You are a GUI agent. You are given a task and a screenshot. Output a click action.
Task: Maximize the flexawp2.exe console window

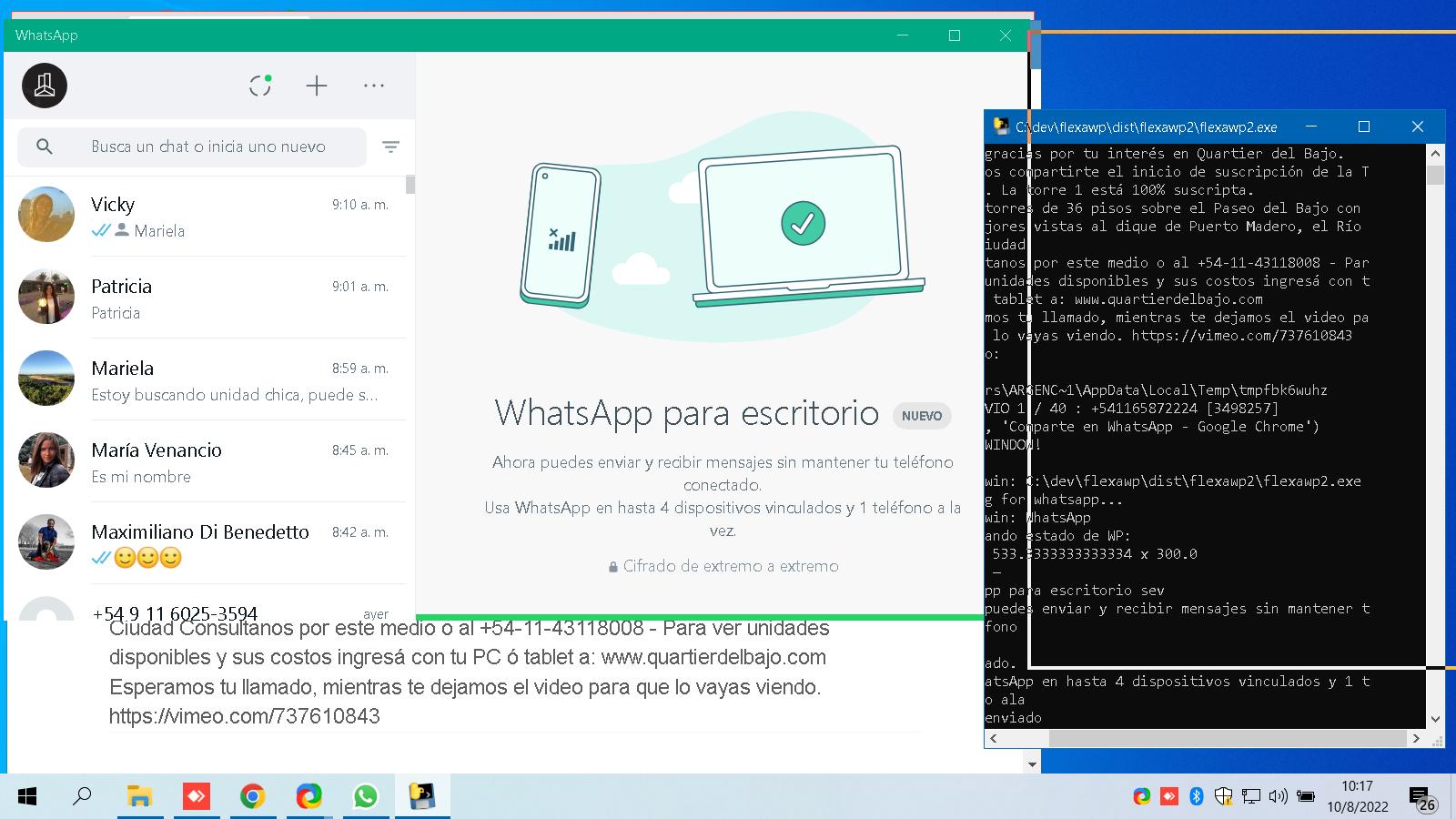(x=1364, y=126)
